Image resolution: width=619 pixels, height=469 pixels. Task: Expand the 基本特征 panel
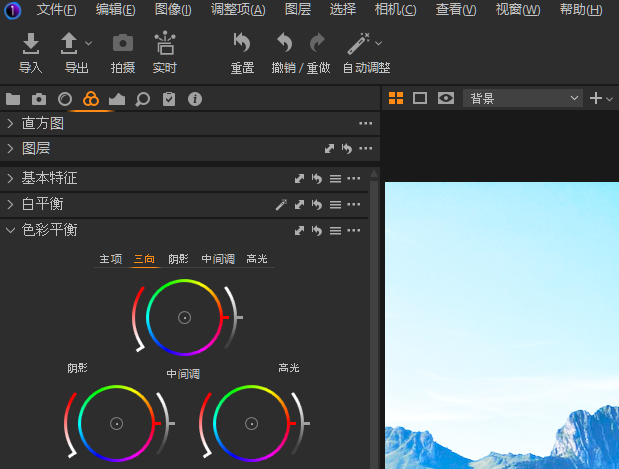(x=10, y=178)
